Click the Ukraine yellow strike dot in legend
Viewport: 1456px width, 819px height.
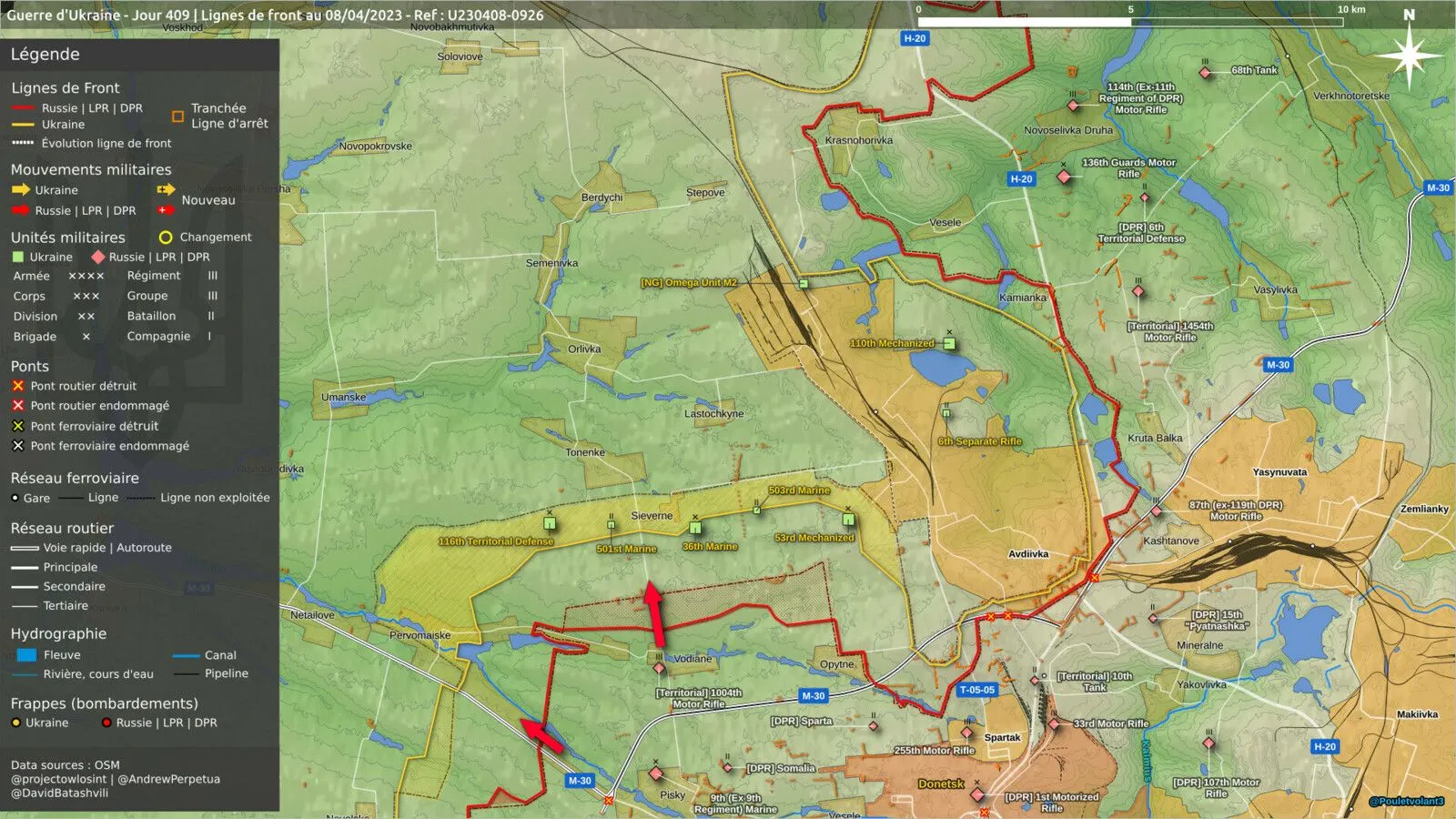(x=15, y=723)
